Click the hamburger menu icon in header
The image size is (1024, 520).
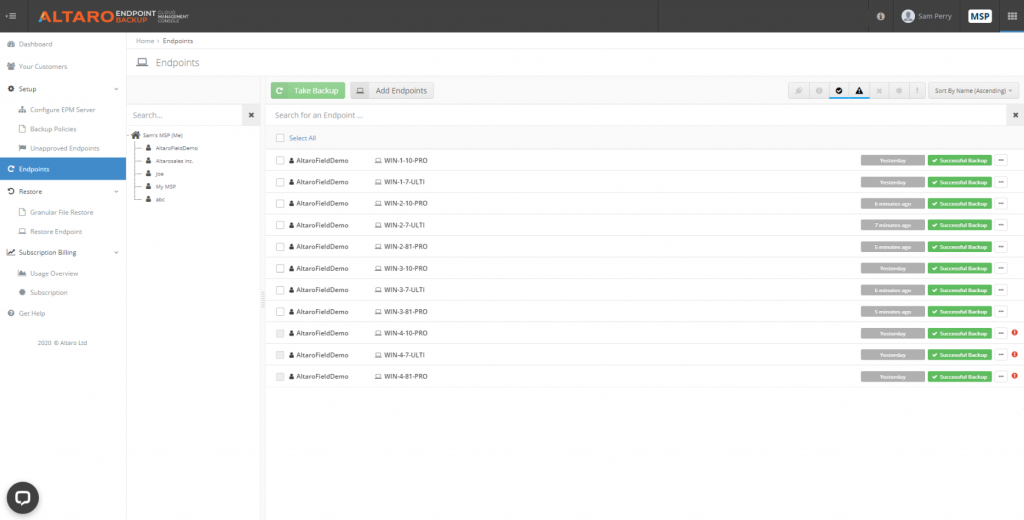(x=11, y=16)
